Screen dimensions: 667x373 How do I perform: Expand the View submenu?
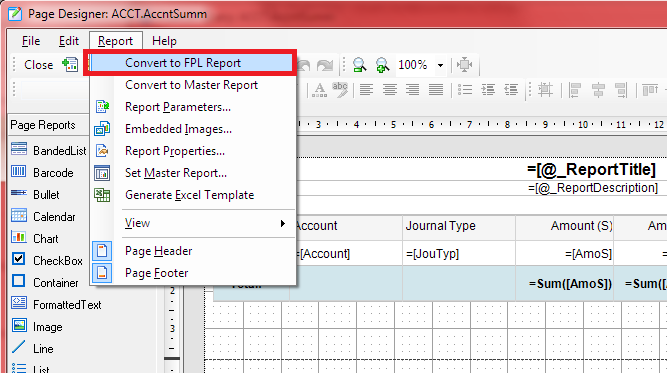click(x=192, y=223)
